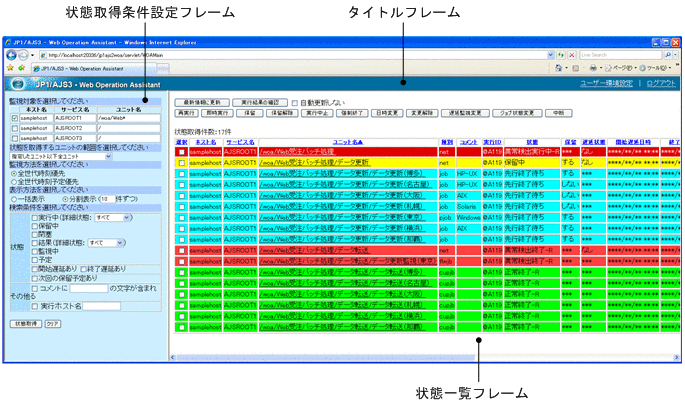
Task: Click the 実行ホスト名 text field
Action: click(101, 306)
